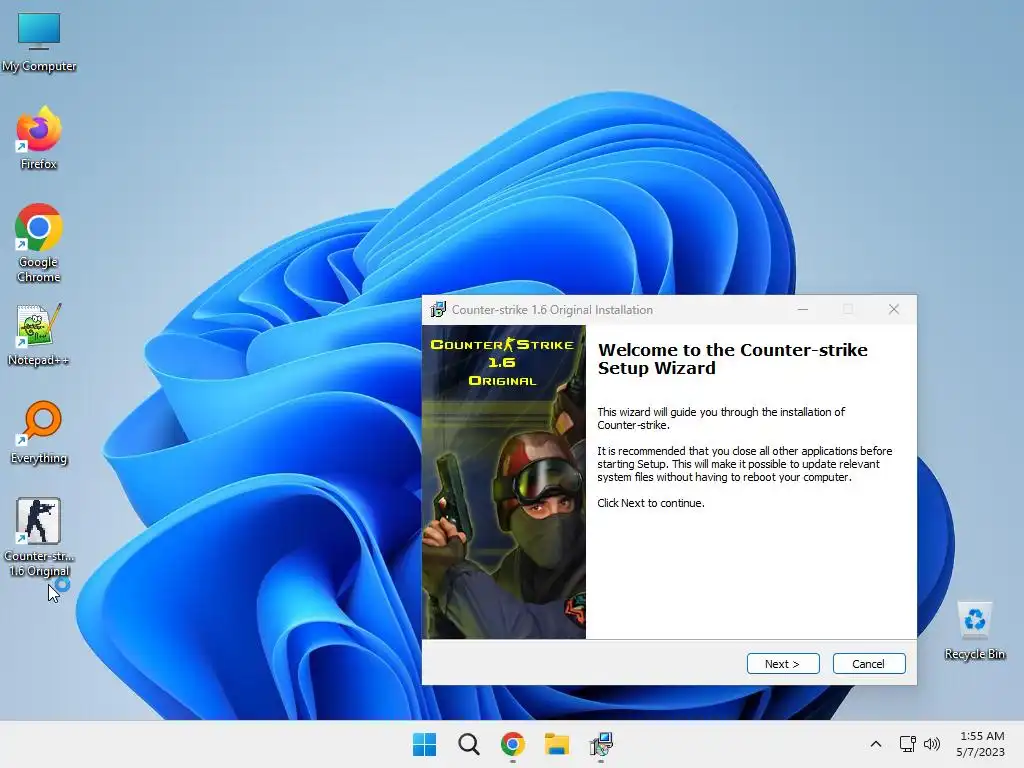Open network status tray icon
This screenshot has height=768, width=1024.
(x=907, y=744)
